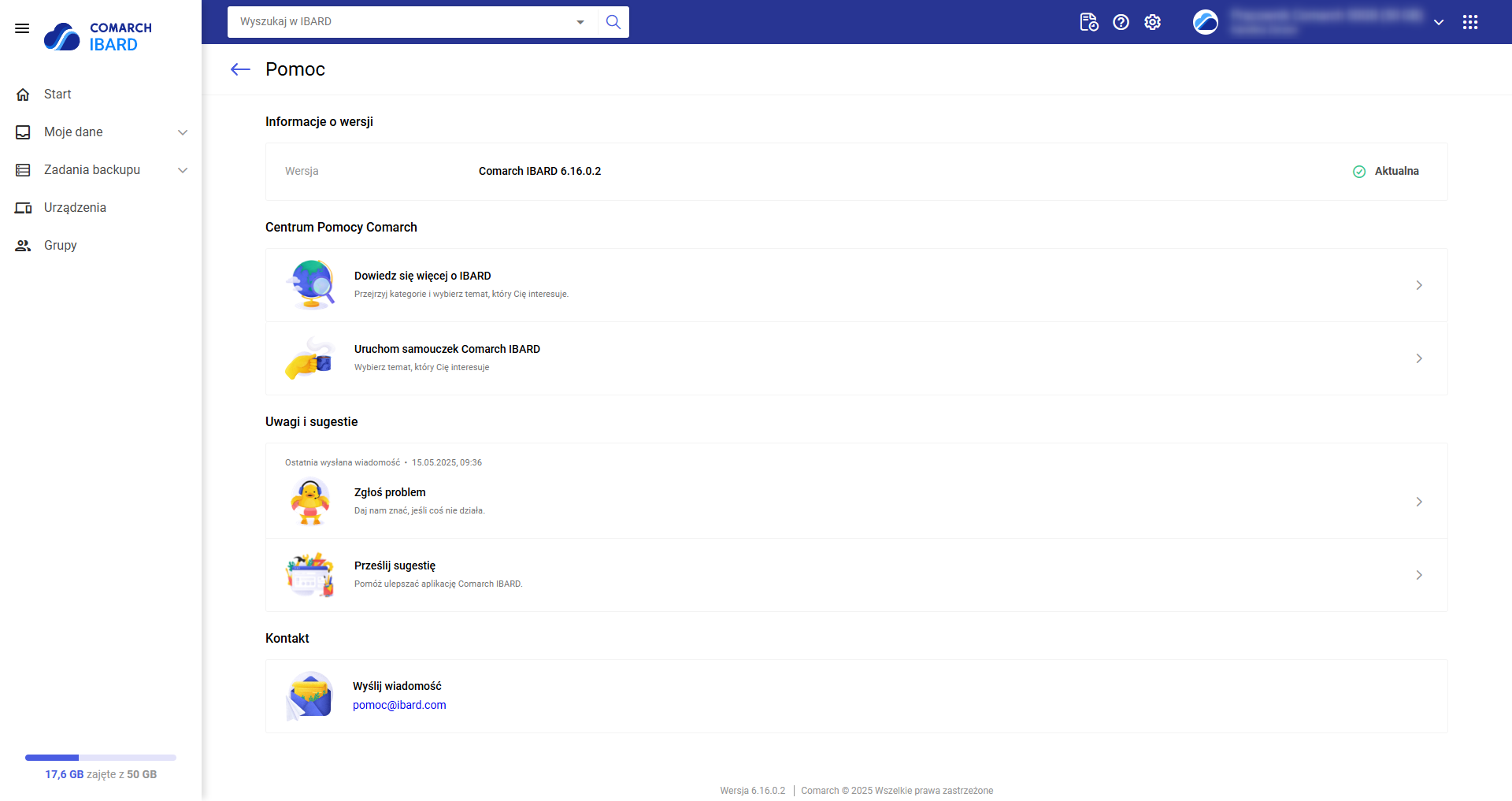Open the backup tasks status icon in header
Screen dimensions: 1512x801
pos(1089,22)
